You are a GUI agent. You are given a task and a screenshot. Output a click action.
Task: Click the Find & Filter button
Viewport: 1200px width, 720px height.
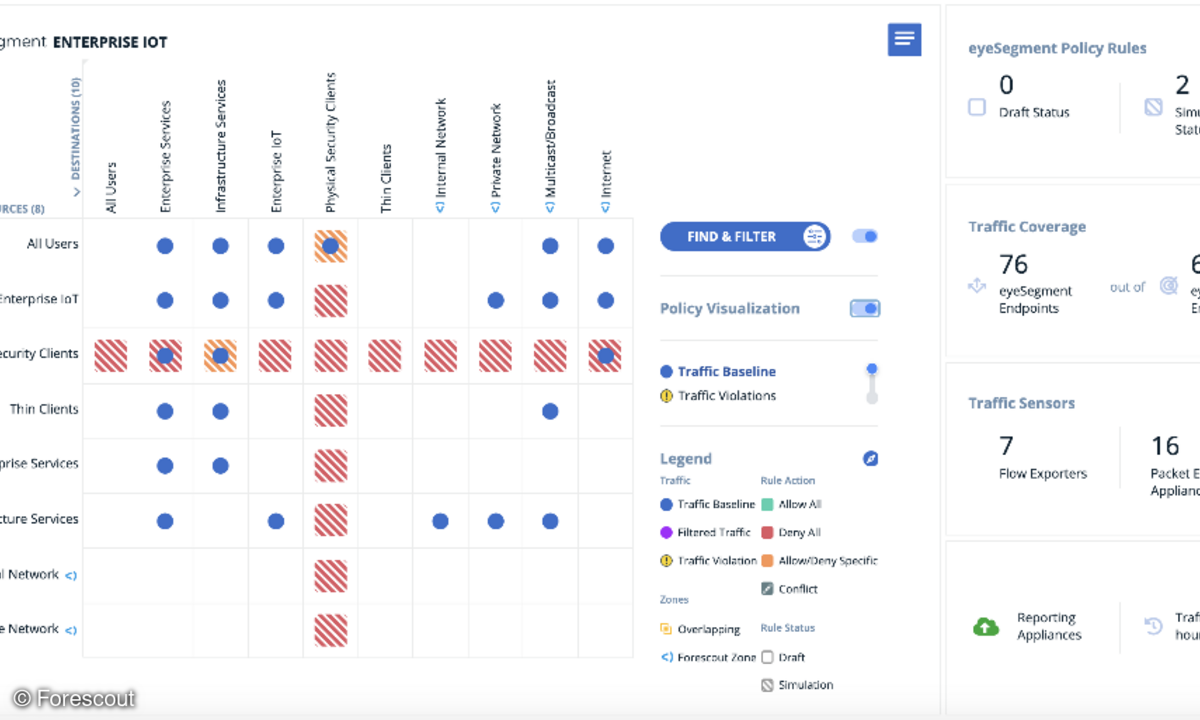(x=745, y=237)
